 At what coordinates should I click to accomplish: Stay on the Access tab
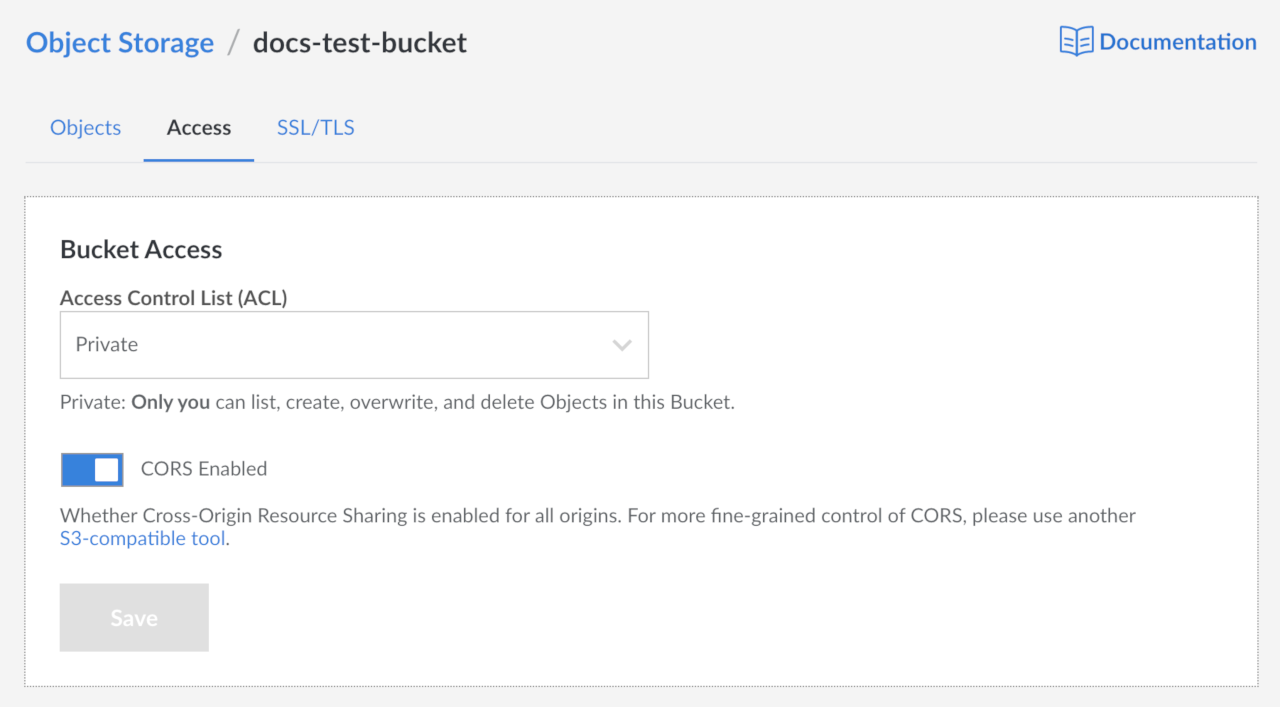click(x=198, y=127)
